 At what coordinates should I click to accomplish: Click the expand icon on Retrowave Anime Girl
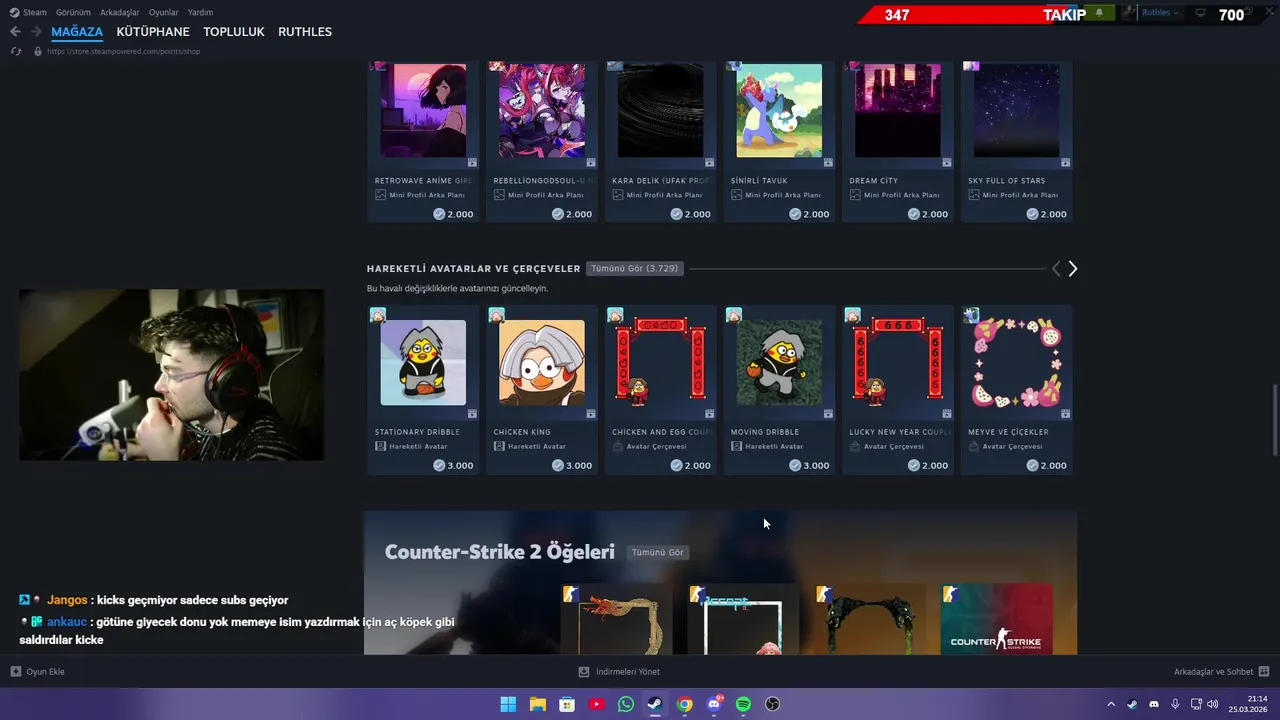coord(472,162)
